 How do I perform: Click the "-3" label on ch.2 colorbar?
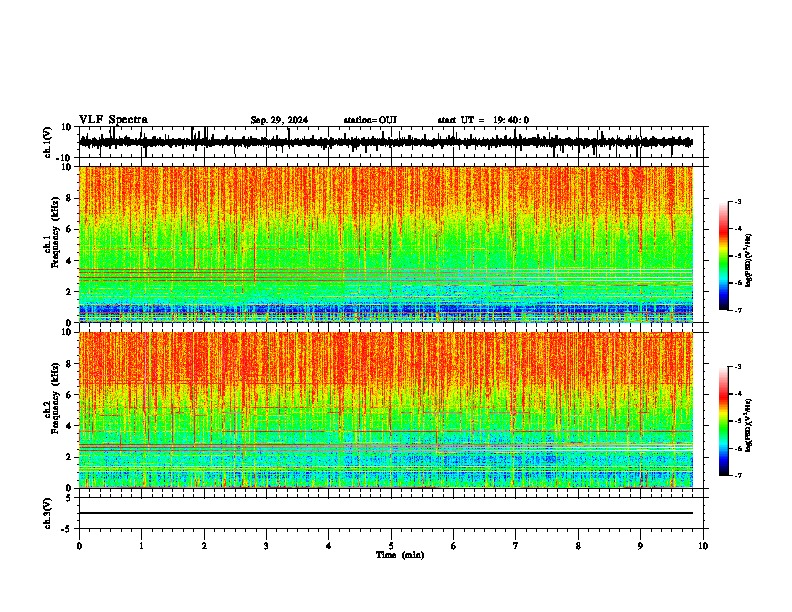click(738, 367)
